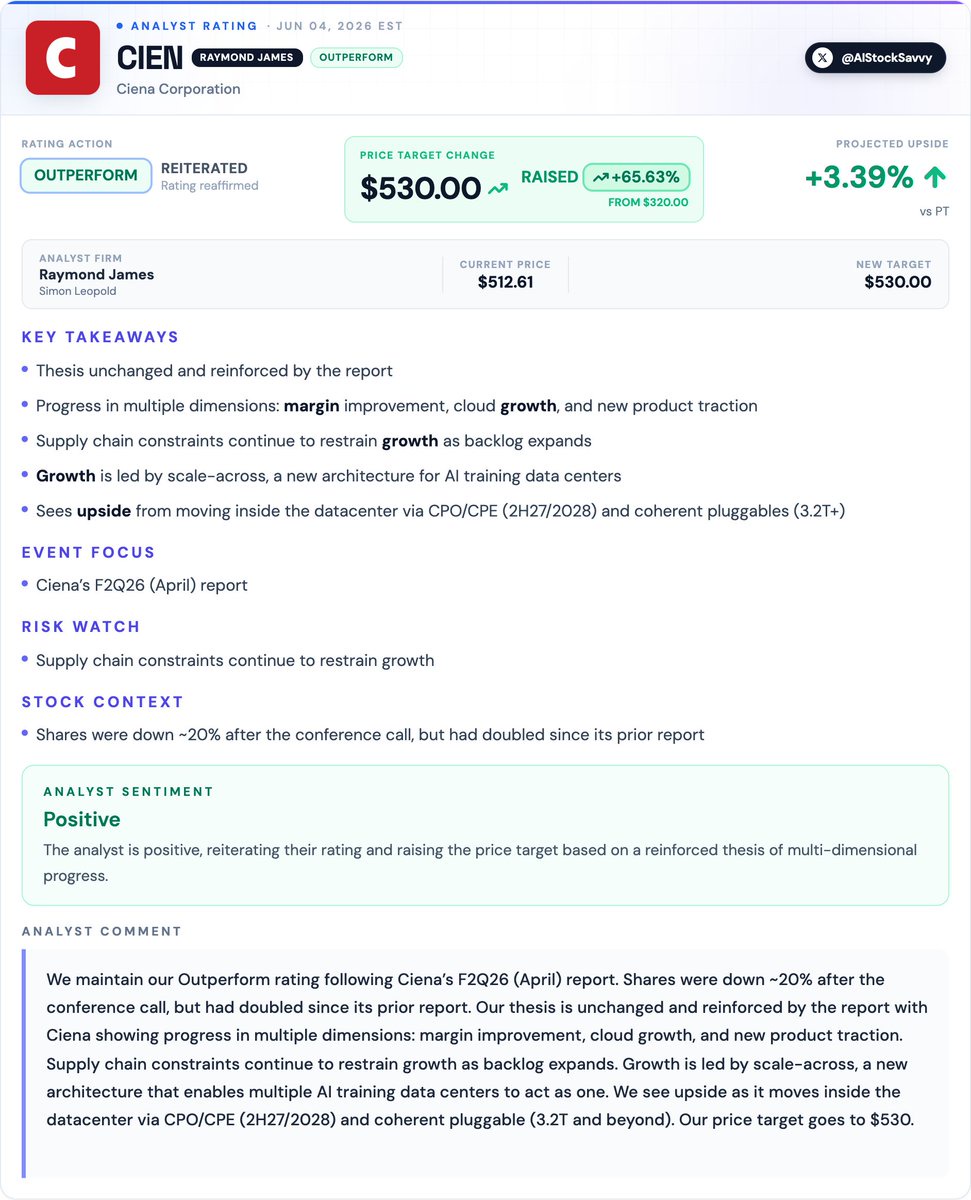Click the red Ciena C logo
The height and width of the screenshot is (1200, 971).
[62, 58]
